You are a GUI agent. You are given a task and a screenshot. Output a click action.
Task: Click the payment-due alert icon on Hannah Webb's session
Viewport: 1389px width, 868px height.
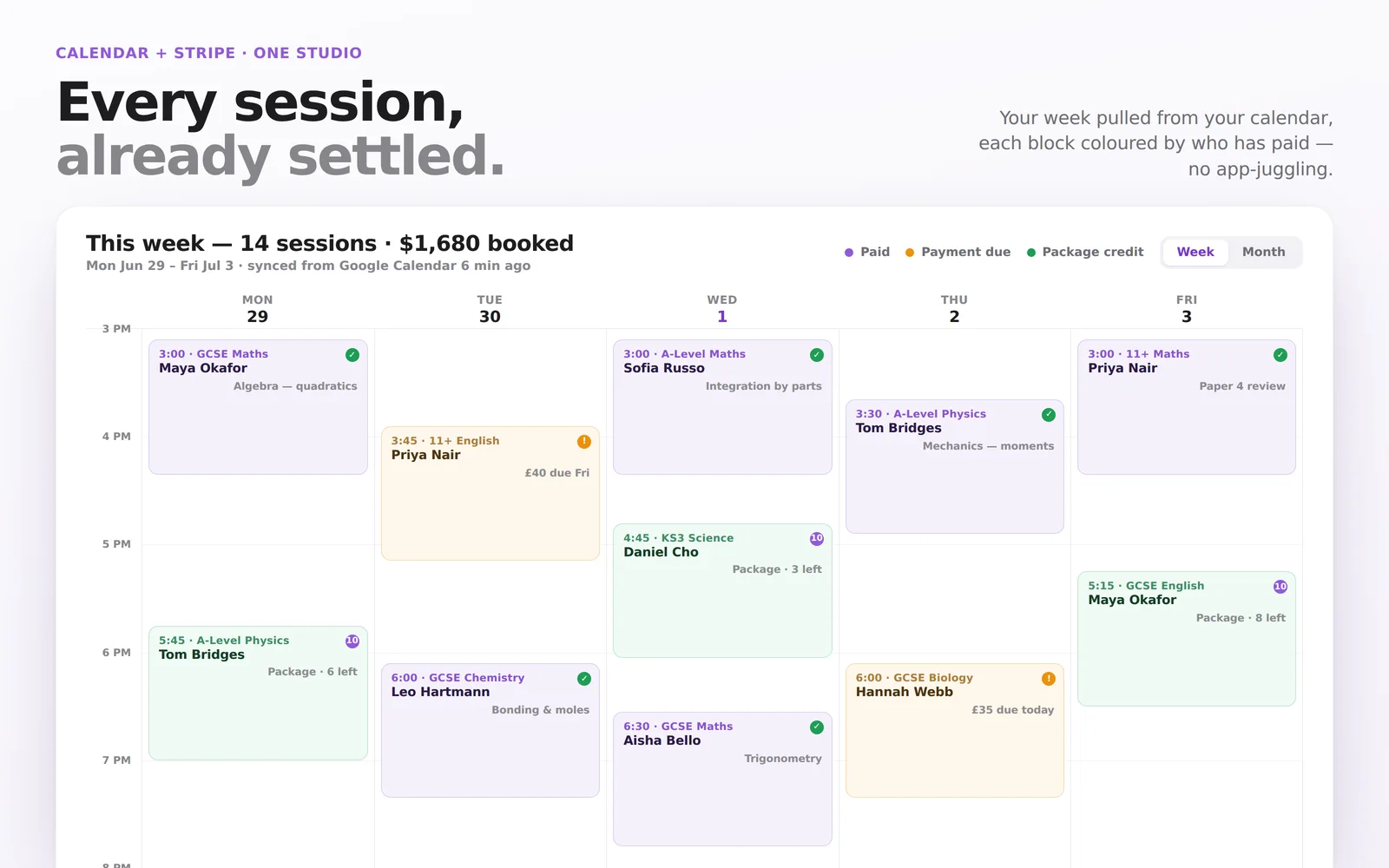click(1049, 678)
